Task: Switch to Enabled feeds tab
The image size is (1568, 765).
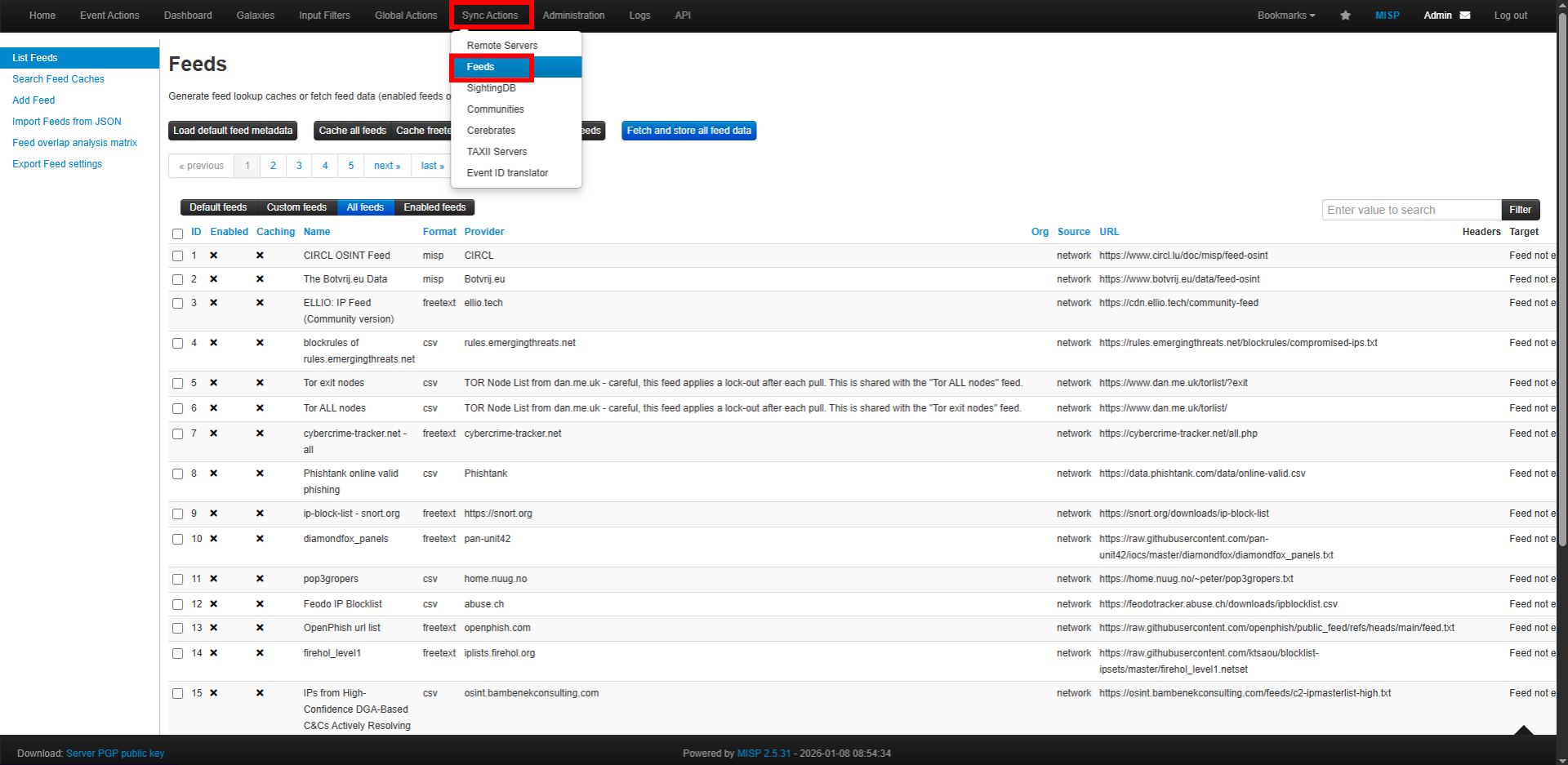Action: [x=434, y=207]
